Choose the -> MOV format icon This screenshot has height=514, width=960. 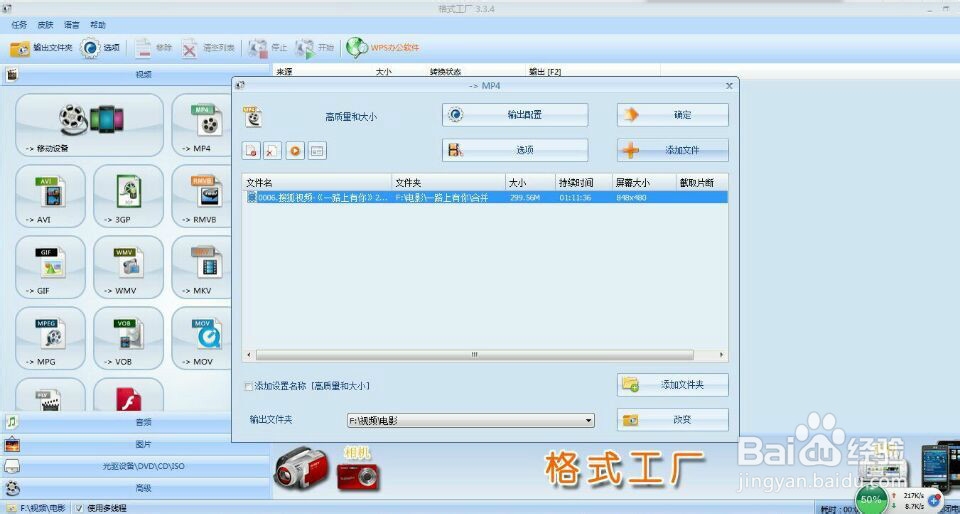[201, 338]
